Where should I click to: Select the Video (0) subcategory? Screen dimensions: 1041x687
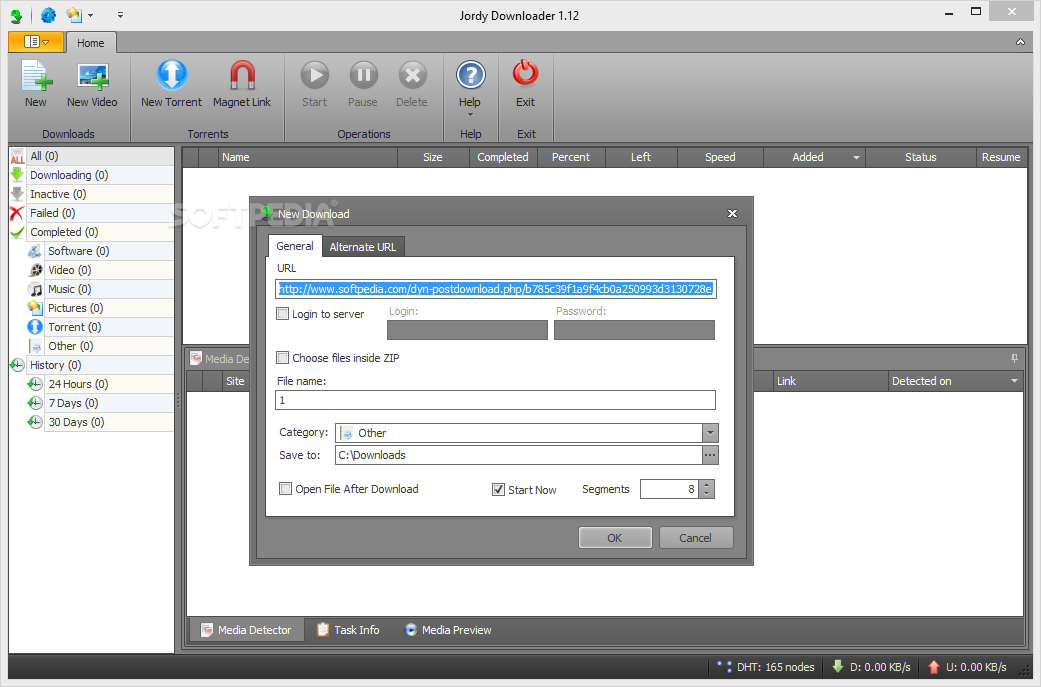click(x=100, y=270)
